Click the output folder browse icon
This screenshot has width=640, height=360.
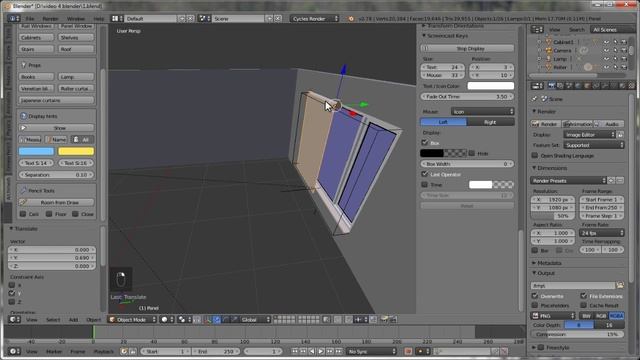pos(620,285)
